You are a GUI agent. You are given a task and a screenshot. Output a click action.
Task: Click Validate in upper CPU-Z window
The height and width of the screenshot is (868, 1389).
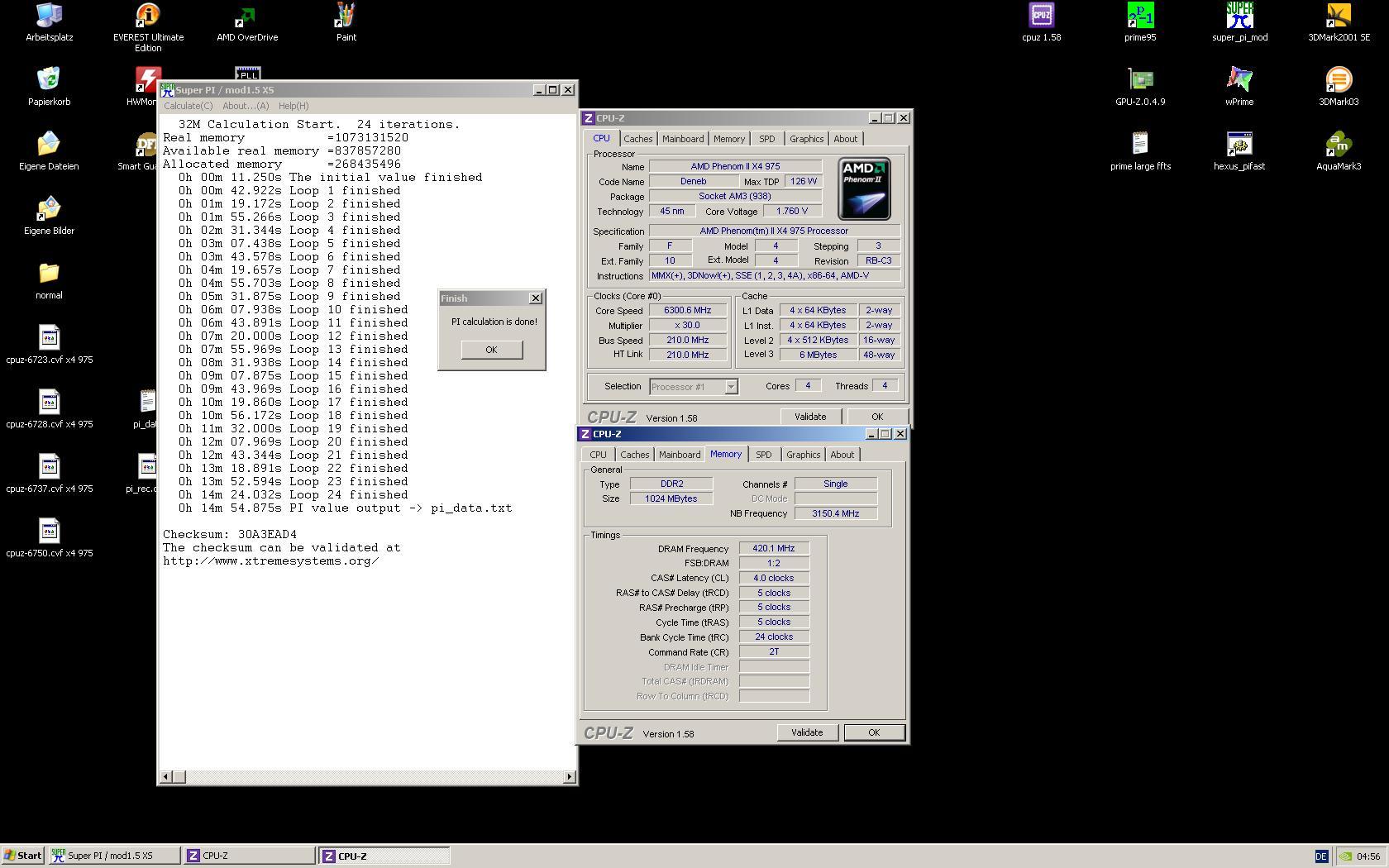pyautogui.click(x=810, y=417)
